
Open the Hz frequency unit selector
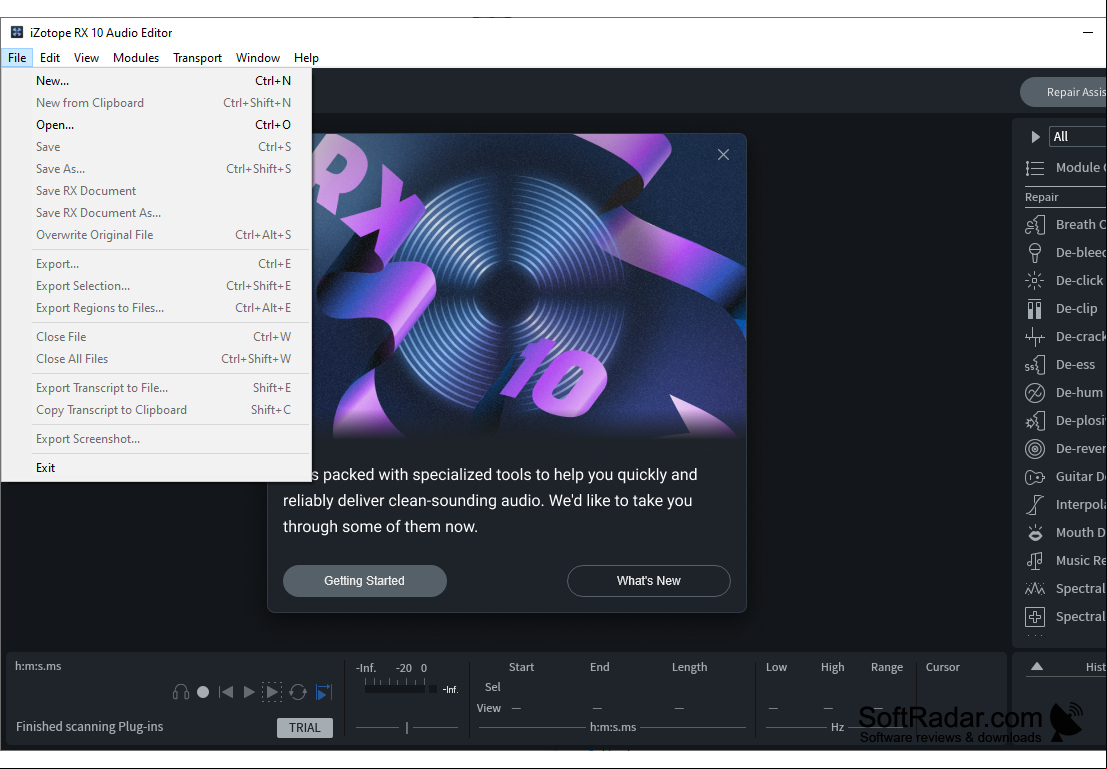tap(837, 727)
